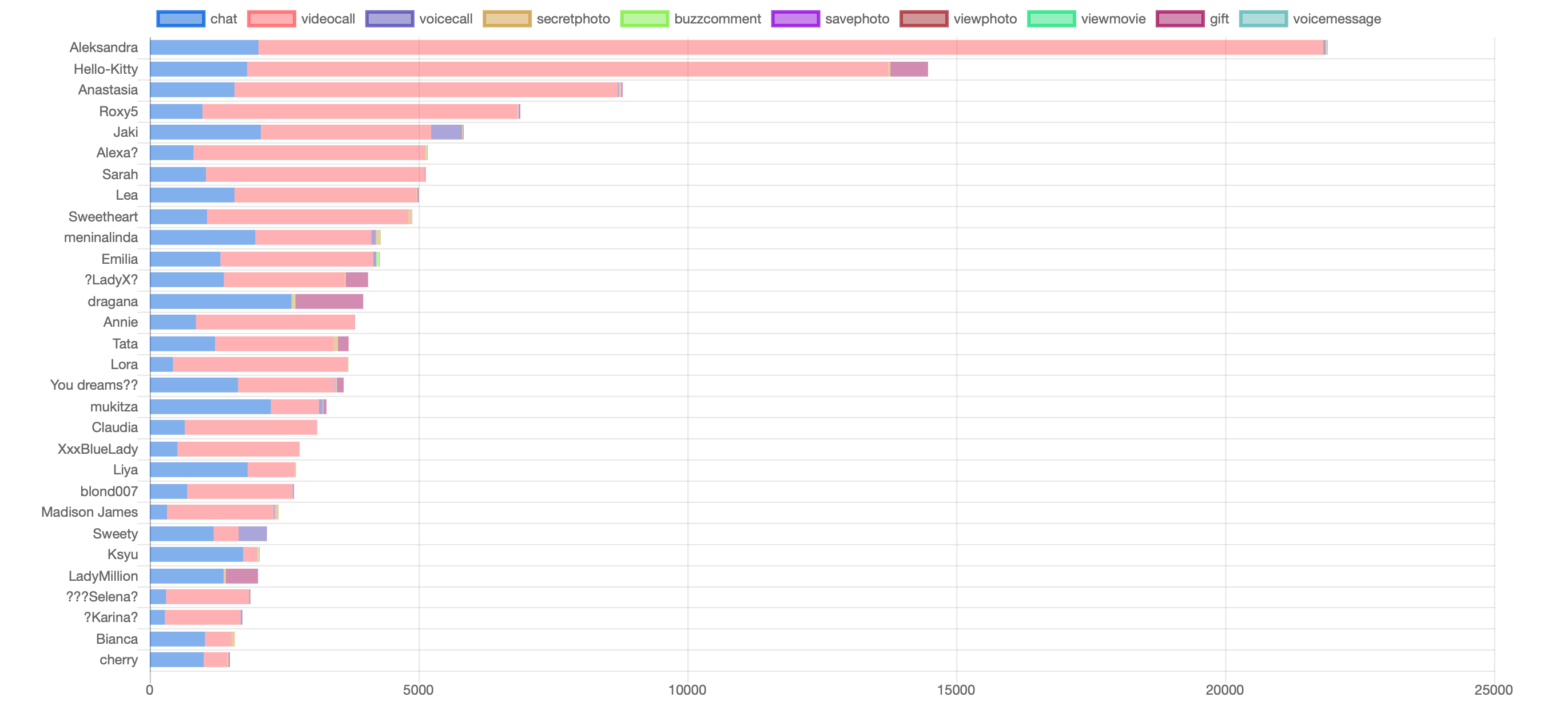This screenshot has width=1568, height=721.
Task: Click the viewphoto legend swatch
Action: [924, 19]
